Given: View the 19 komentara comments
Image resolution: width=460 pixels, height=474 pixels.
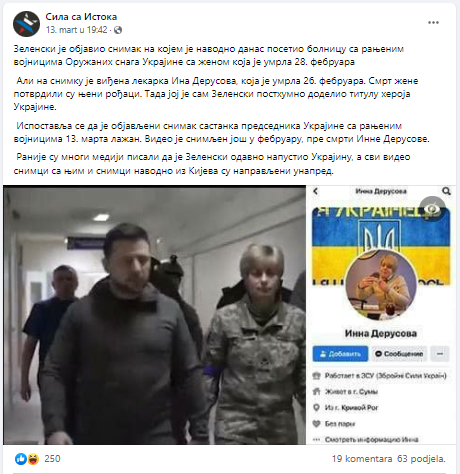Looking at the screenshot, I should point(362,459).
